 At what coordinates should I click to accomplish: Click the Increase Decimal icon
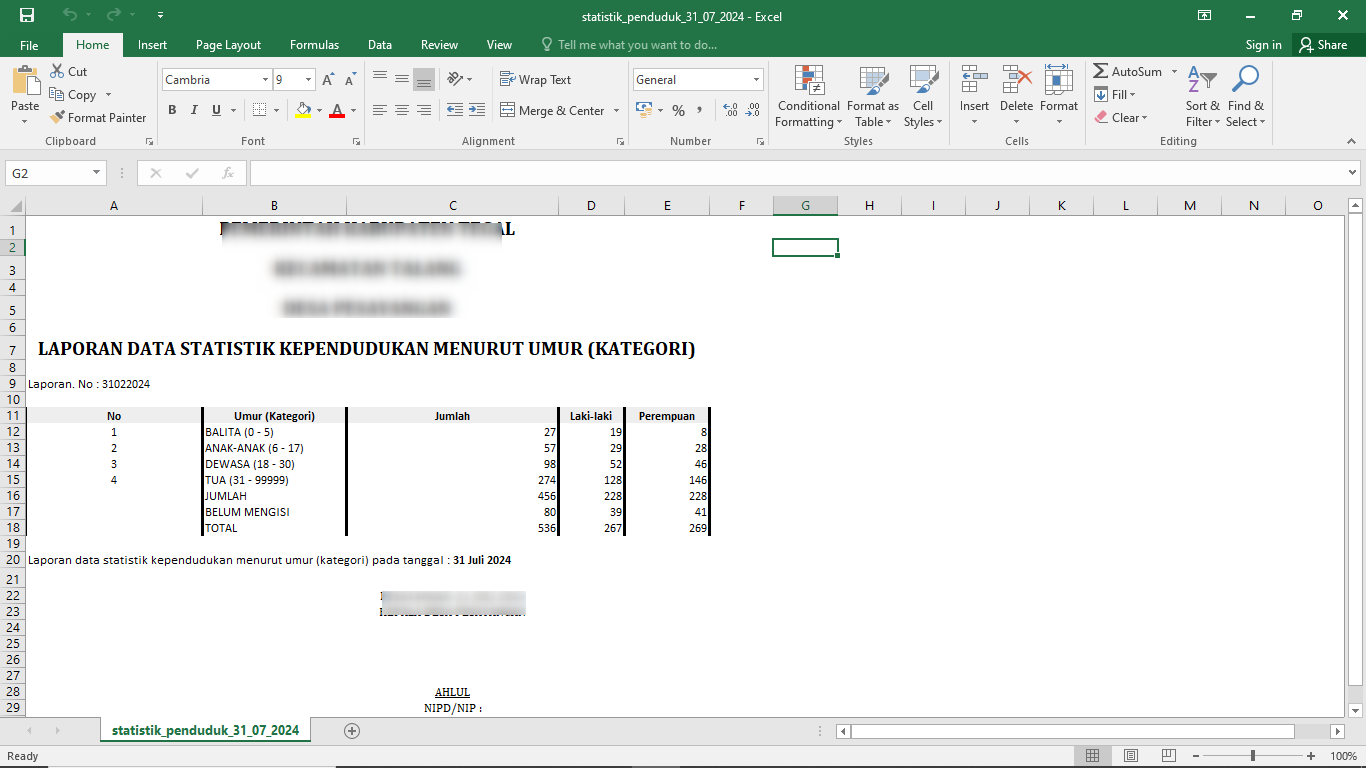click(730, 110)
